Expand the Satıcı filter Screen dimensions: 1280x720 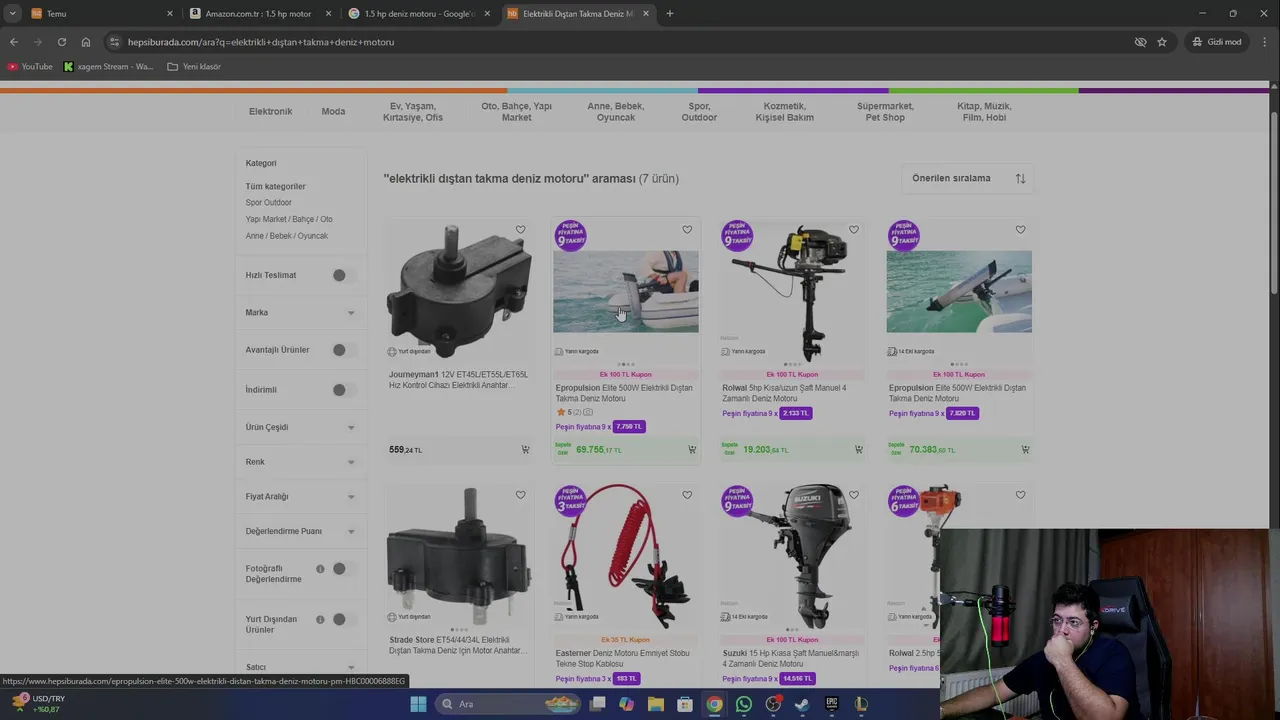point(300,667)
